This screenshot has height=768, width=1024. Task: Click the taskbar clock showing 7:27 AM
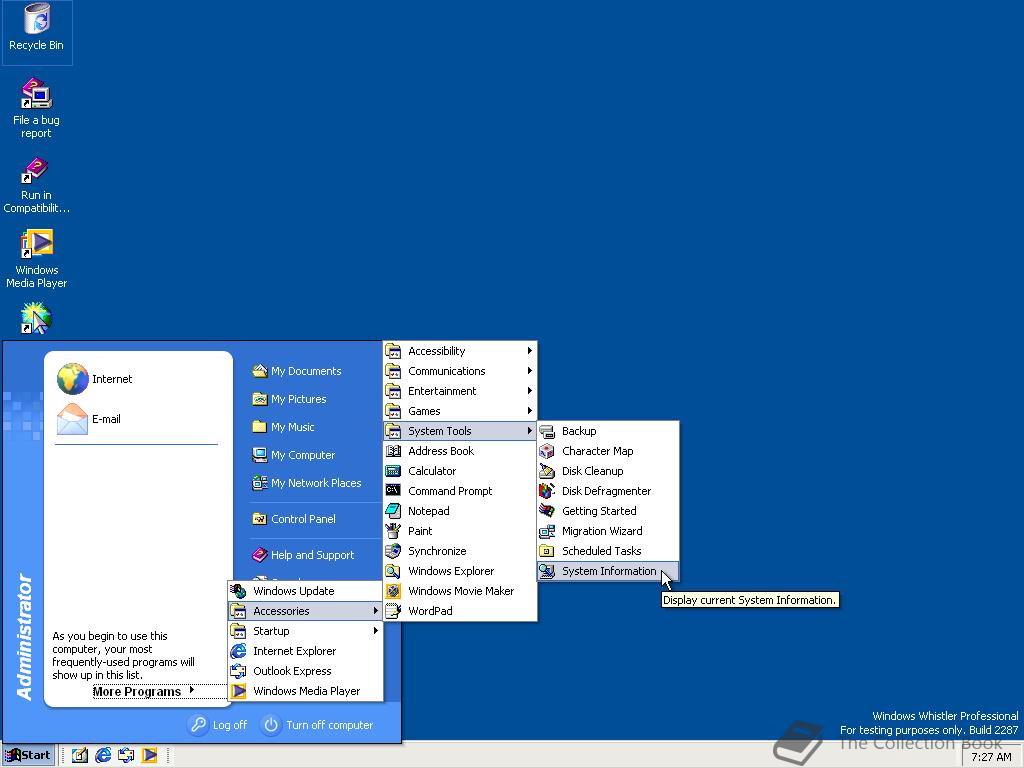tap(991, 757)
